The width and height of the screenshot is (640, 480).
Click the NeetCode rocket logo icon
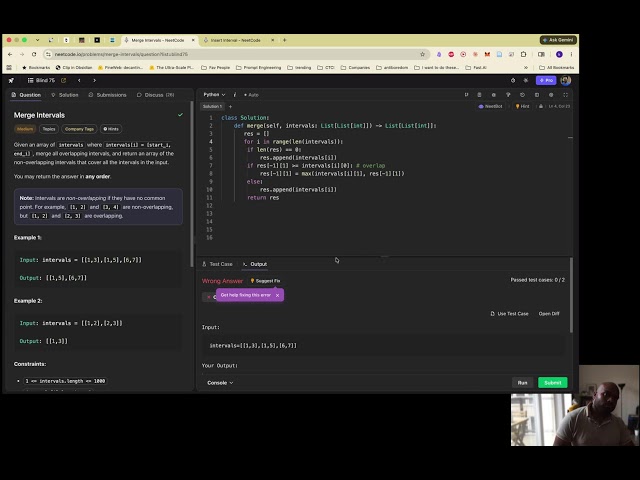(11, 80)
